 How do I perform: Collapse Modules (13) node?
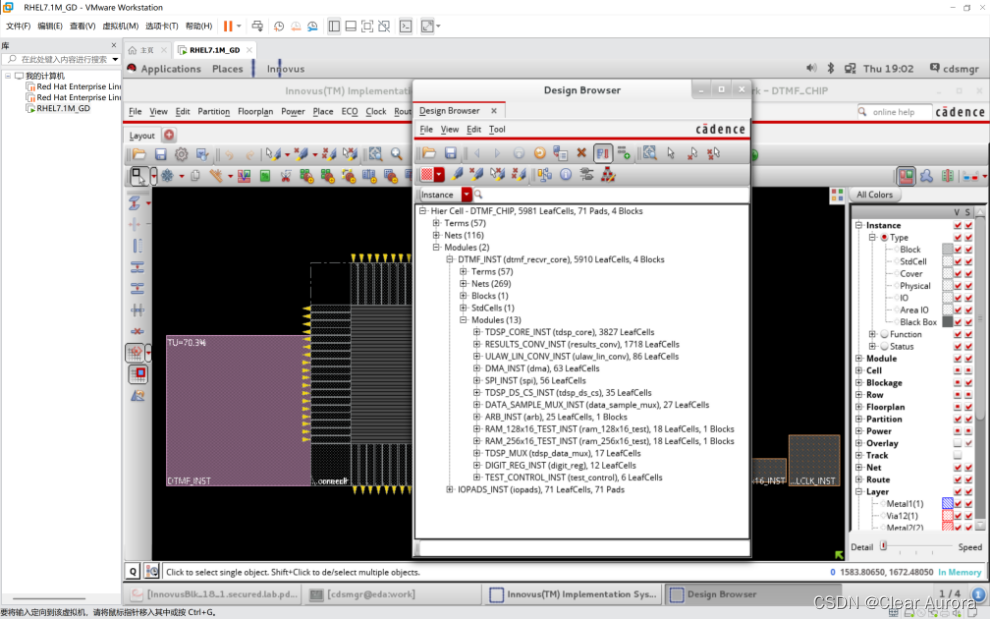pyautogui.click(x=463, y=319)
